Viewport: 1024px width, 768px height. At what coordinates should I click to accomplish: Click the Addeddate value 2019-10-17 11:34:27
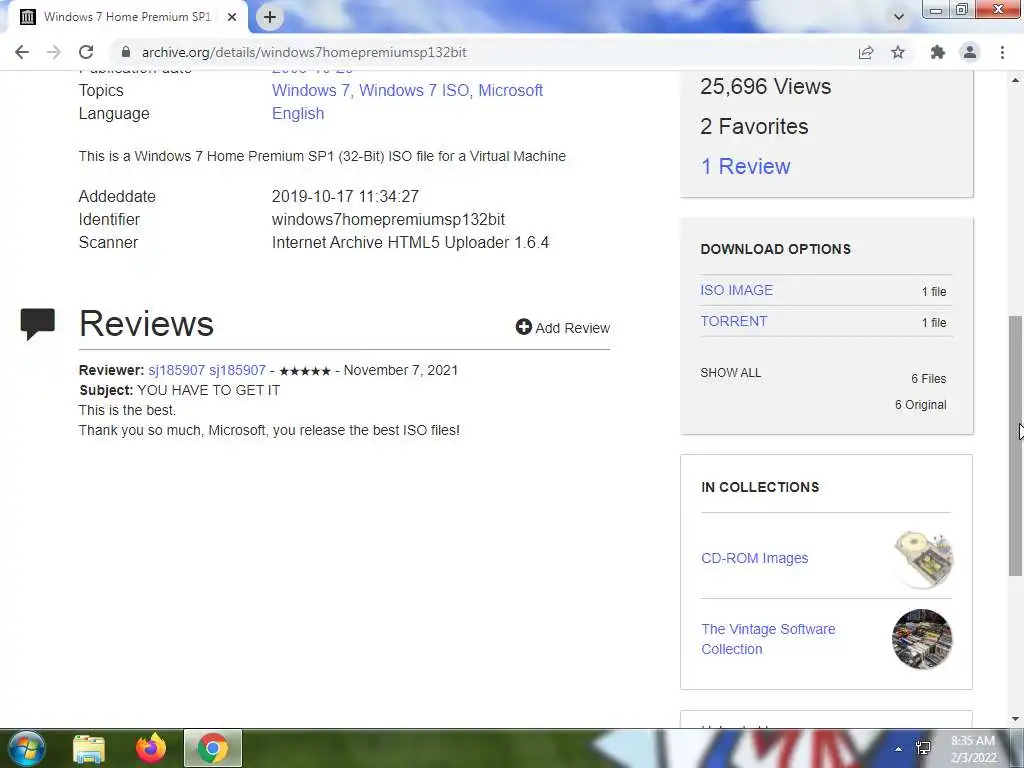click(345, 197)
